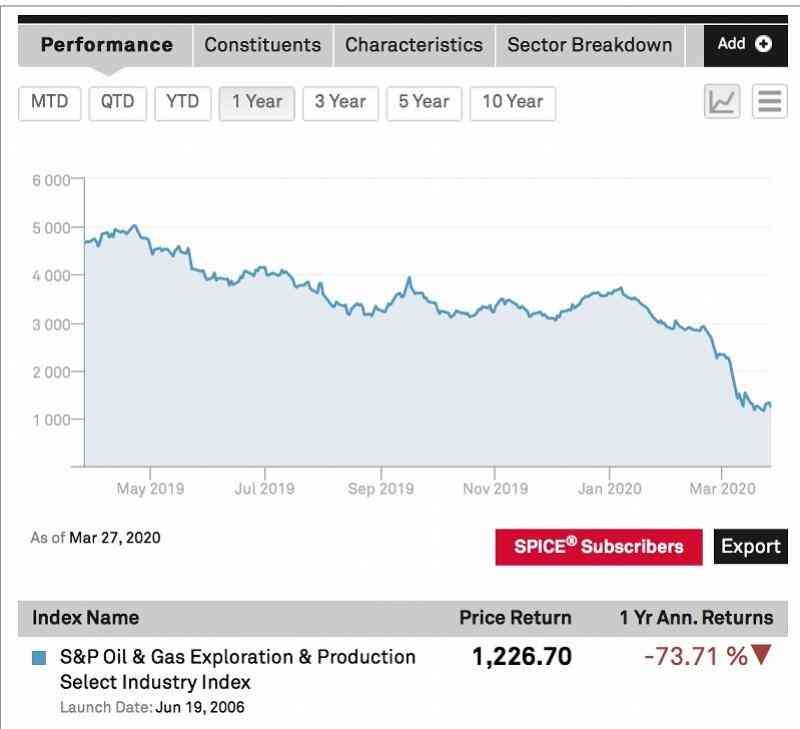Screen dimensions: 800x729
Task: Switch to the Characteristics tab
Action: (414, 45)
